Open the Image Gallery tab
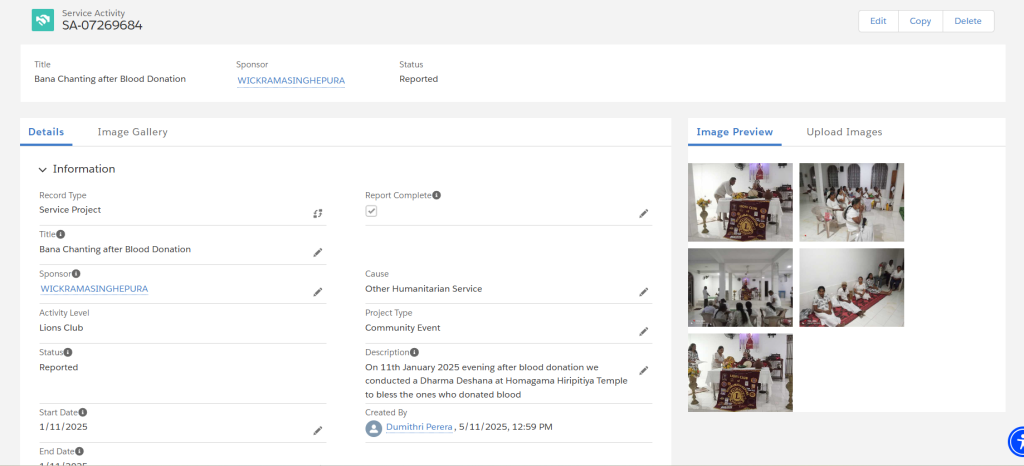The image size is (1024, 466). [133, 132]
